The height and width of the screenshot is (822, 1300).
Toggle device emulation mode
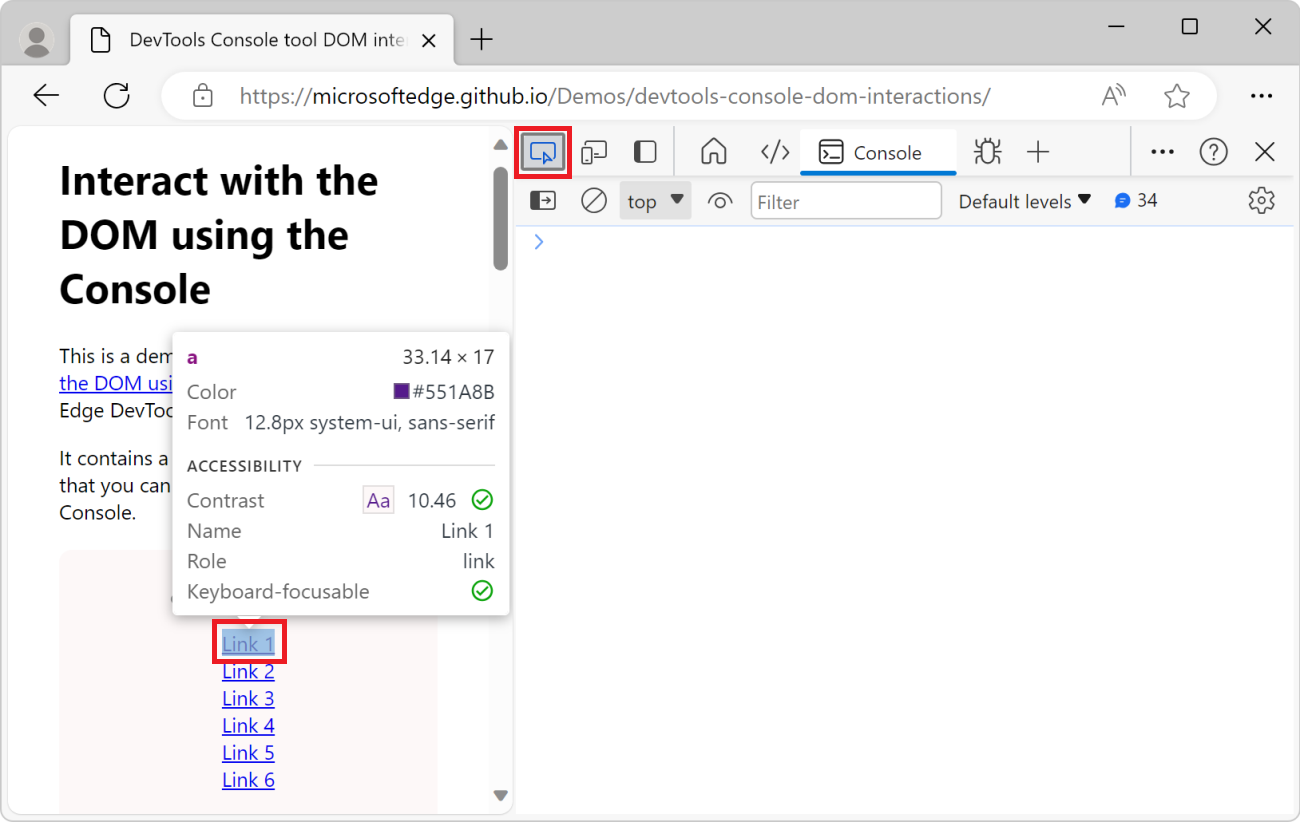[x=594, y=151]
